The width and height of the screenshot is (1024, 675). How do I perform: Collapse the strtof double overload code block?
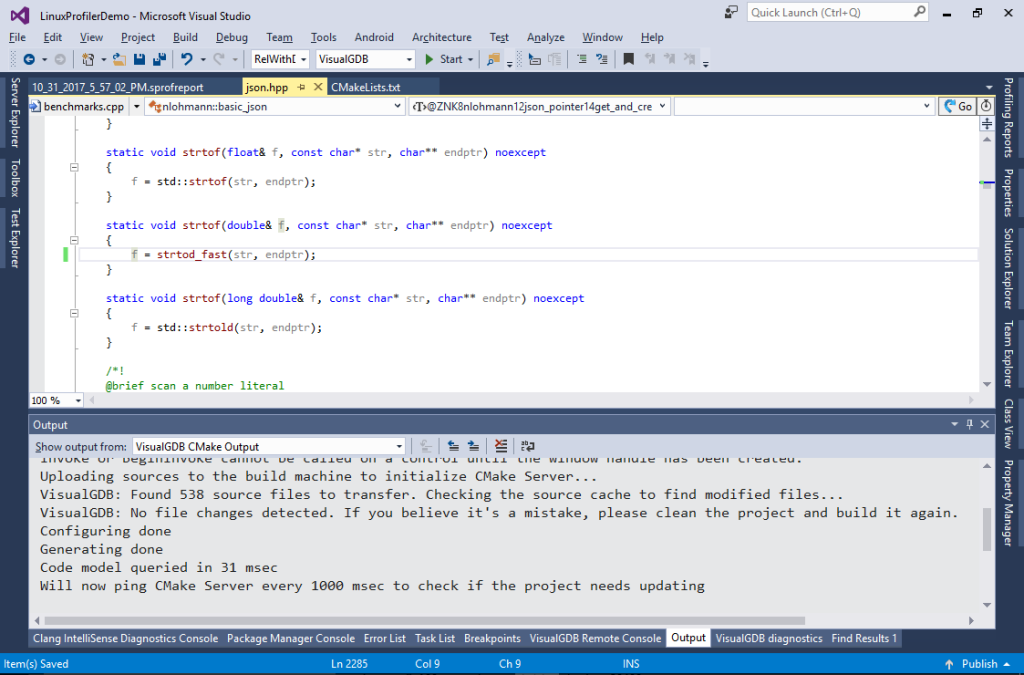(74, 239)
